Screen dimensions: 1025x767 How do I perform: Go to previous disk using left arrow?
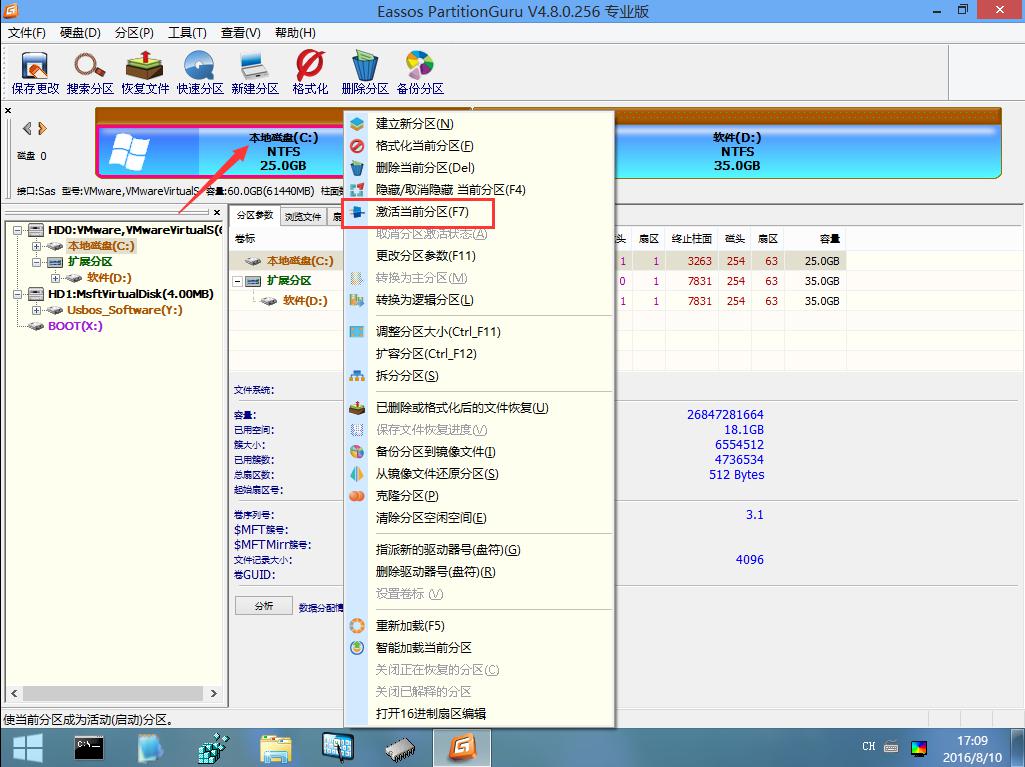coord(27,128)
